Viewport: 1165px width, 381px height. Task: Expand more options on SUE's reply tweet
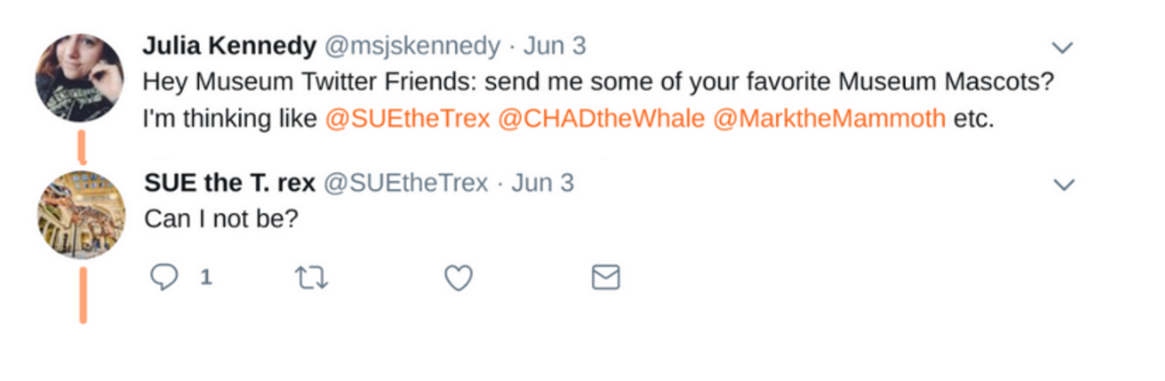[1065, 184]
